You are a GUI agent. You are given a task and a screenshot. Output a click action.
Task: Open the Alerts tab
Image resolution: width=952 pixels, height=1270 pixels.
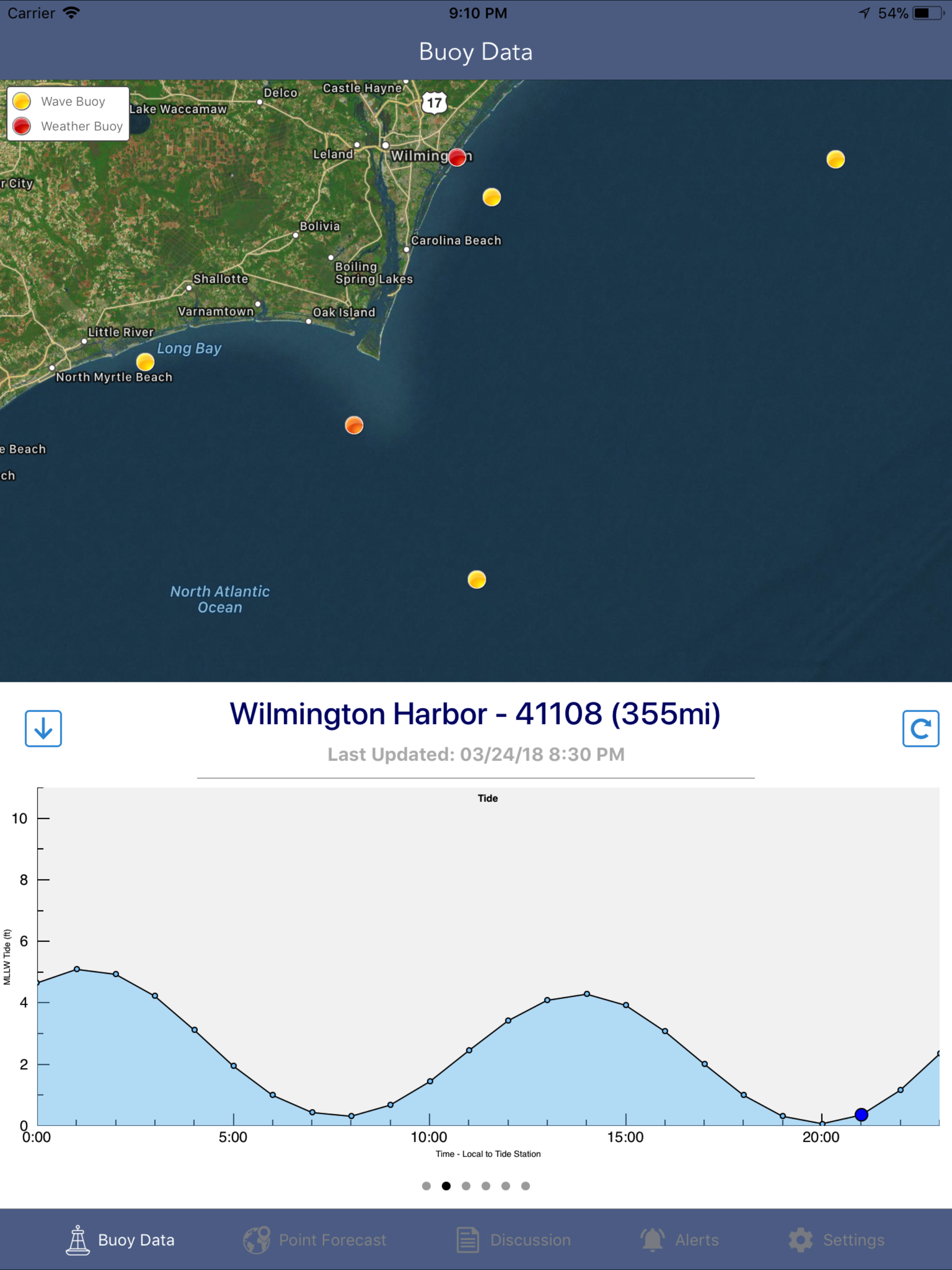click(680, 1240)
